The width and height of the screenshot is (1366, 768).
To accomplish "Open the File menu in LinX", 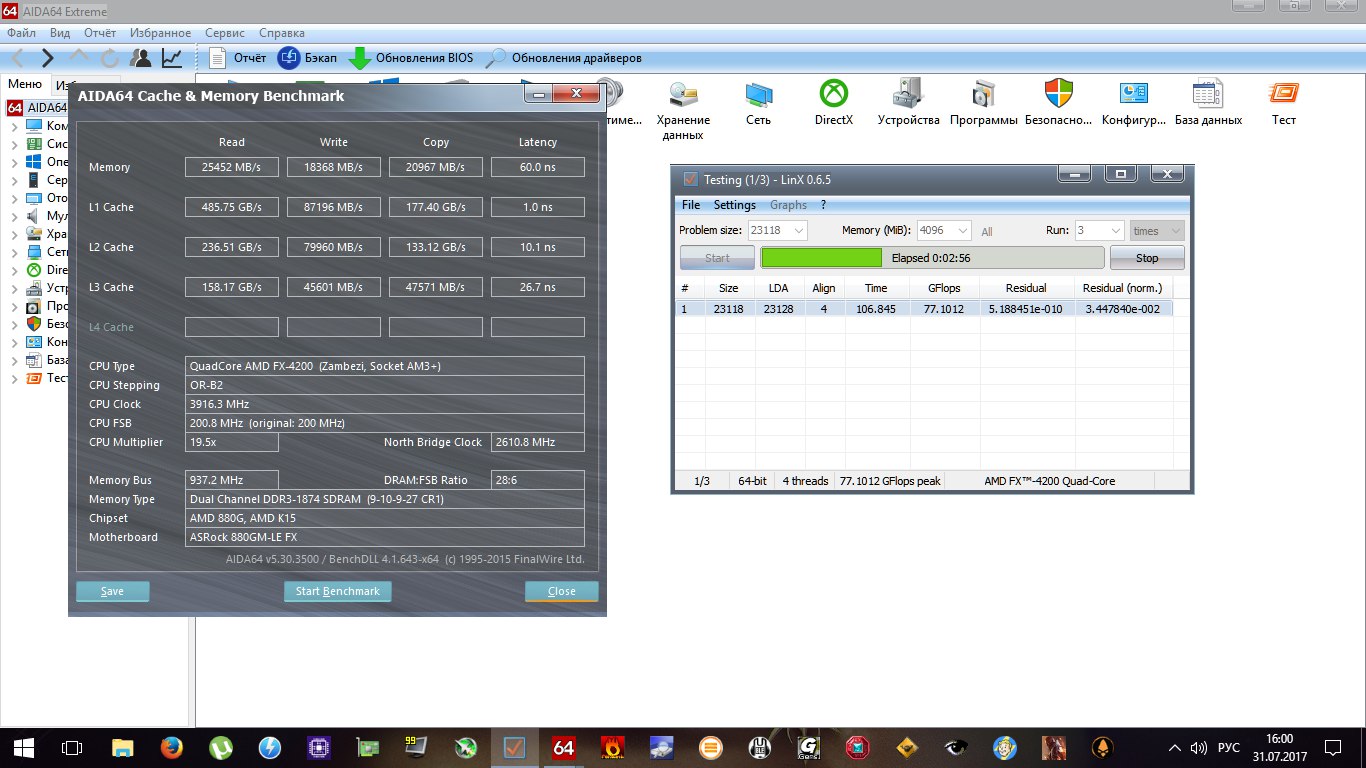I will [x=691, y=205].
